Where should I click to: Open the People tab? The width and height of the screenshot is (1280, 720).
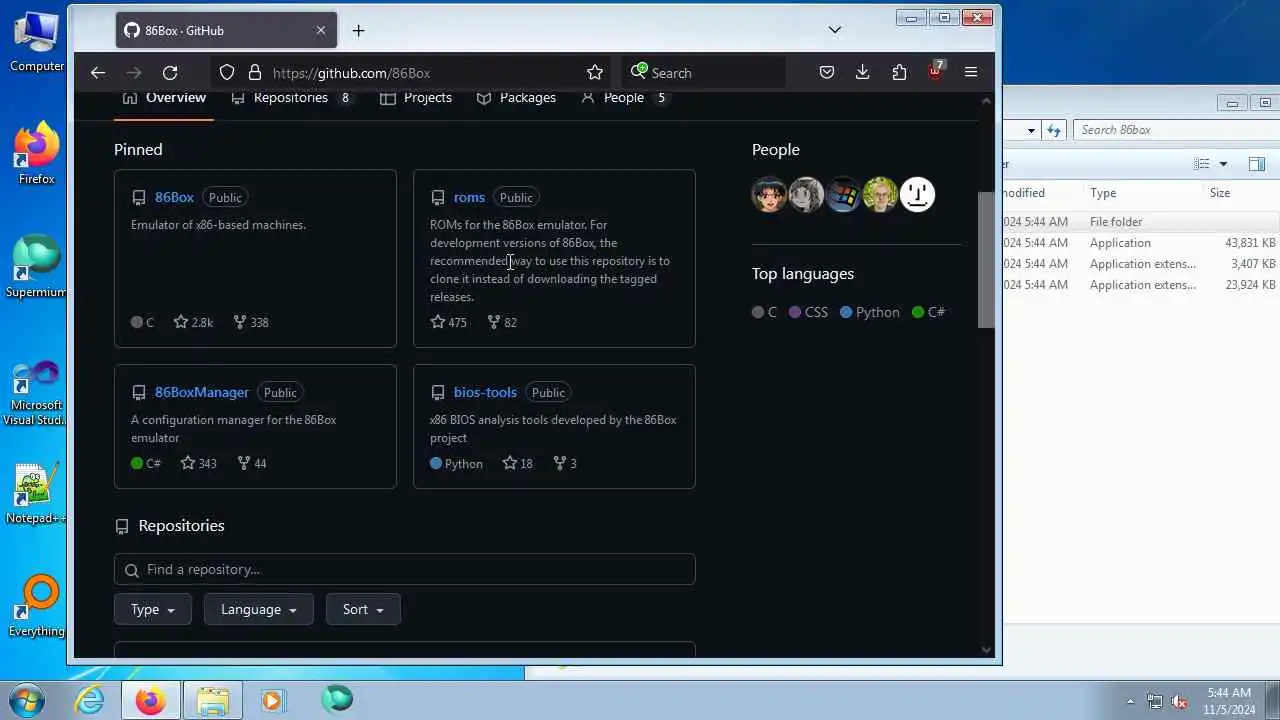pyautogui.click(x=624, y=98)
